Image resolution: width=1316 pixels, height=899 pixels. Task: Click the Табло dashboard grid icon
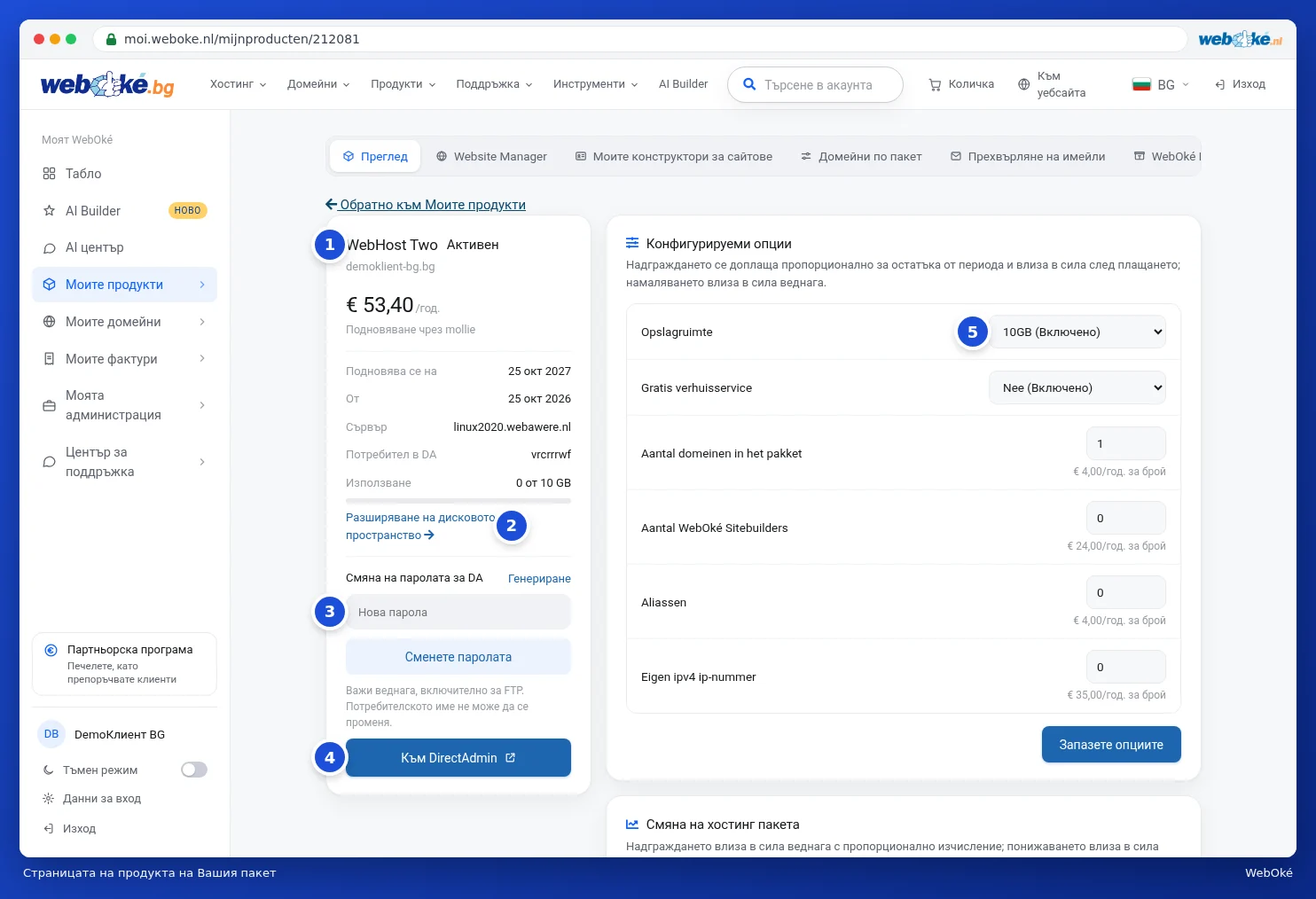[49, 174]
